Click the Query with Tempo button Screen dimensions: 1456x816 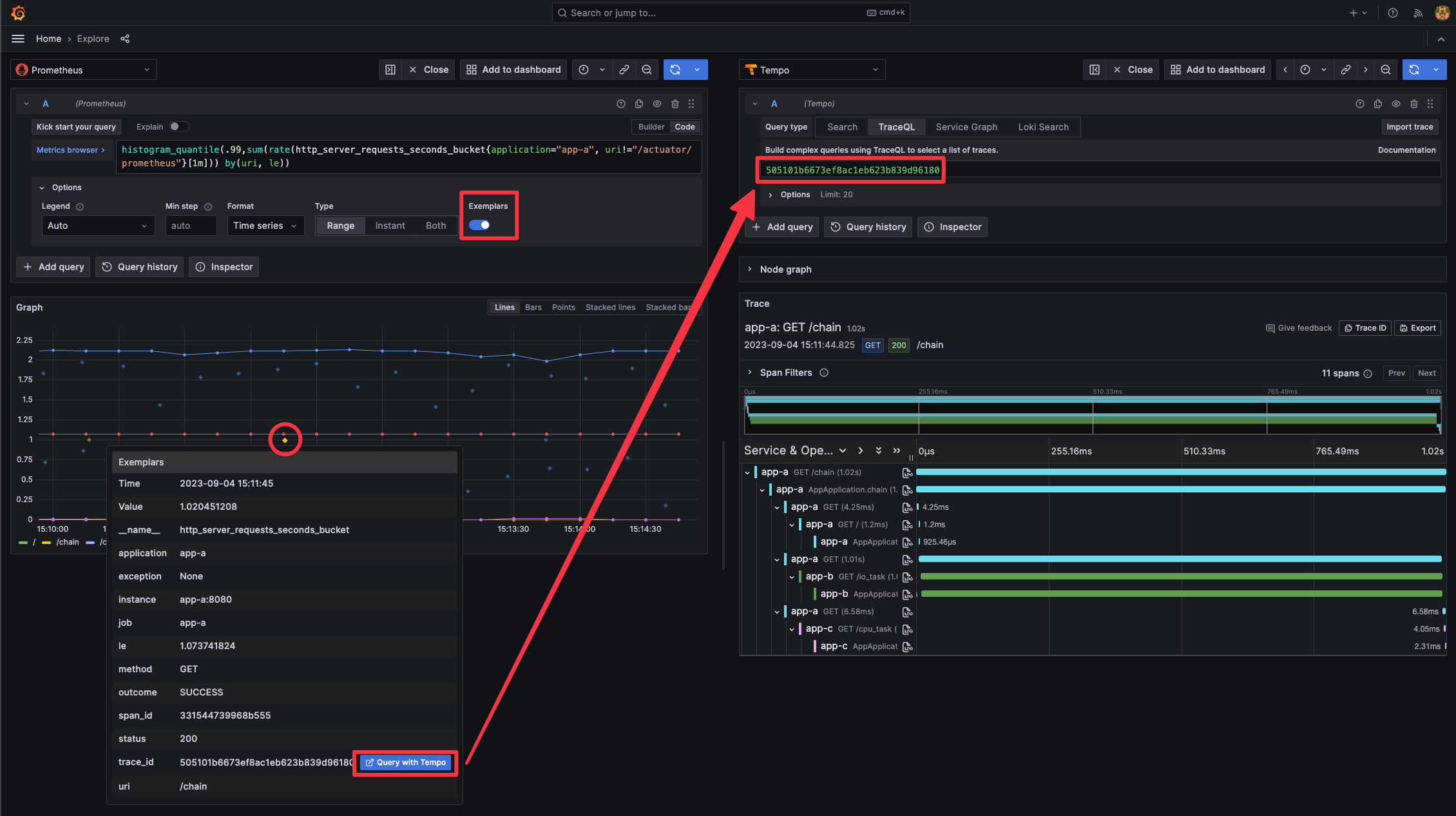(x=404, y=762)
